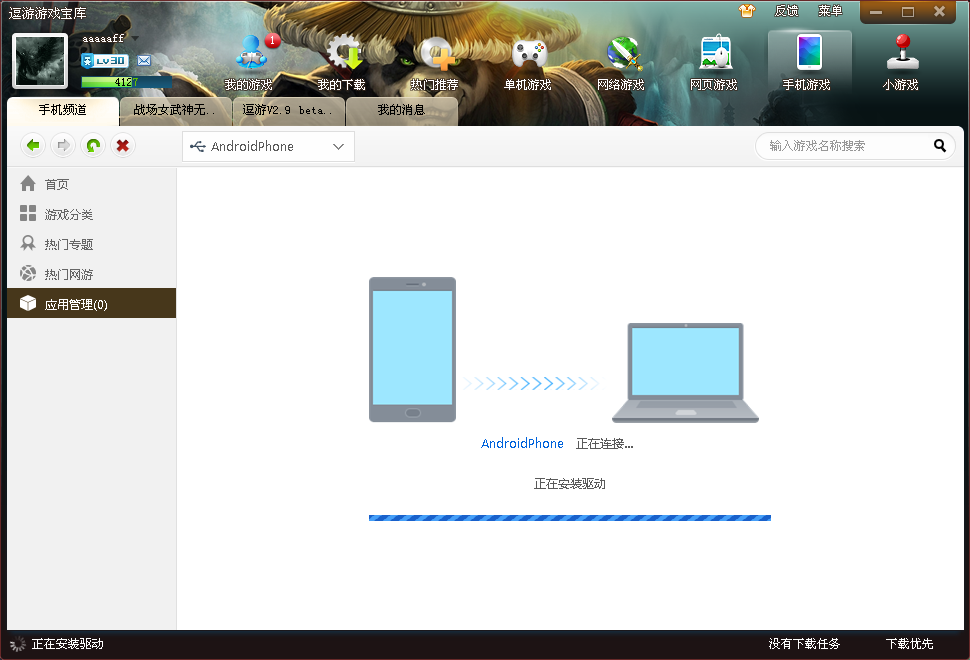
Task: Click the green 4127 experience bar
Action: tap(126, 82)
